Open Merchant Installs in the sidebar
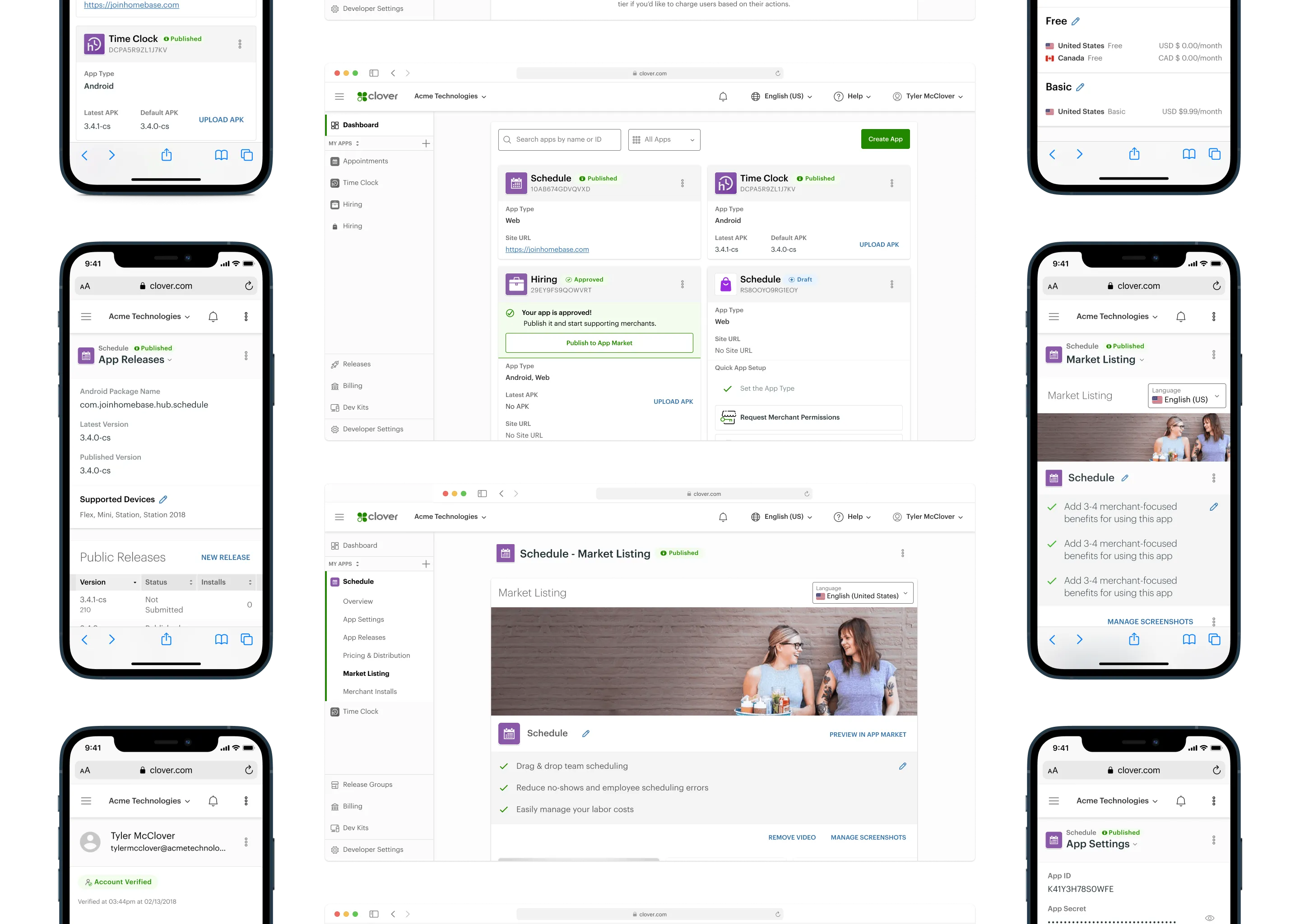The image size is (1300, 924). (370, 691)
